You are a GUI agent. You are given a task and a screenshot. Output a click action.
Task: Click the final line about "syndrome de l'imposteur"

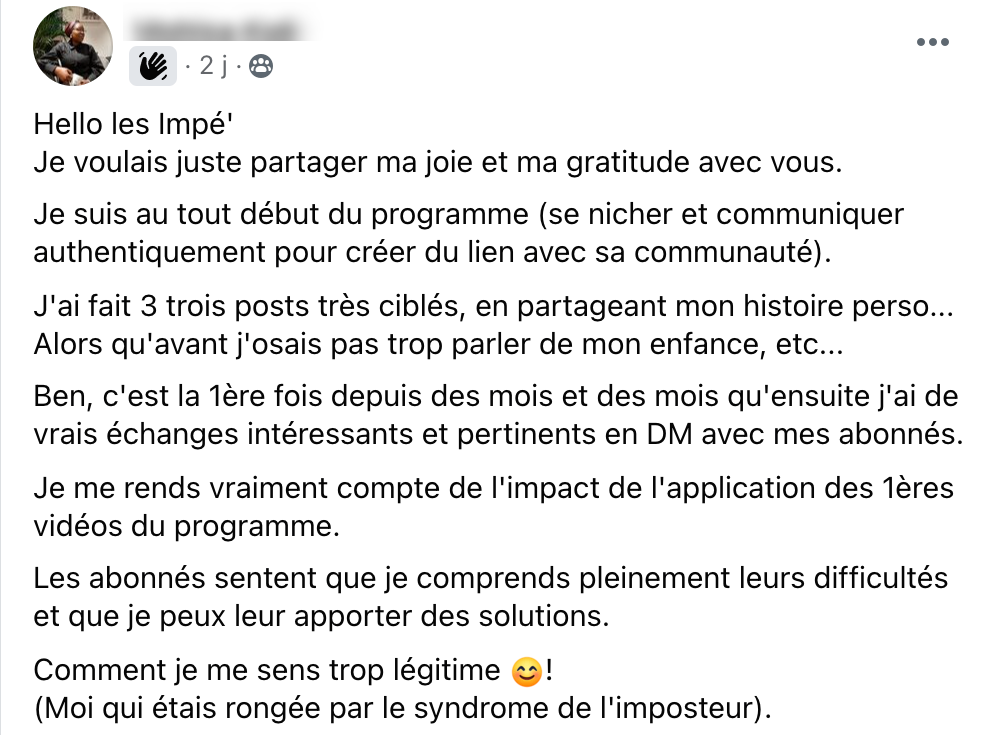click(402, 708)
